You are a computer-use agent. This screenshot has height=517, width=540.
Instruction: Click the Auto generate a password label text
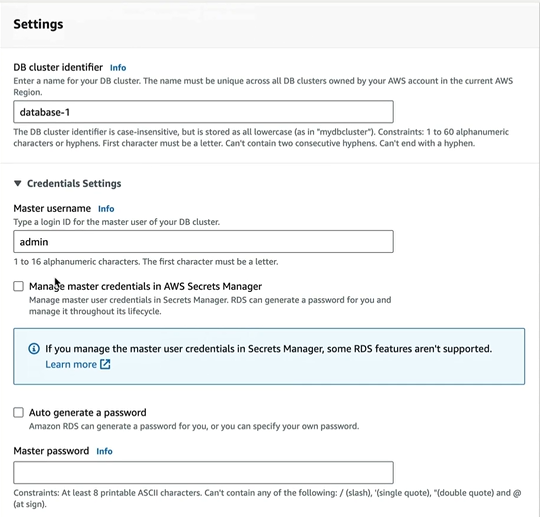[x=88, y=412]
